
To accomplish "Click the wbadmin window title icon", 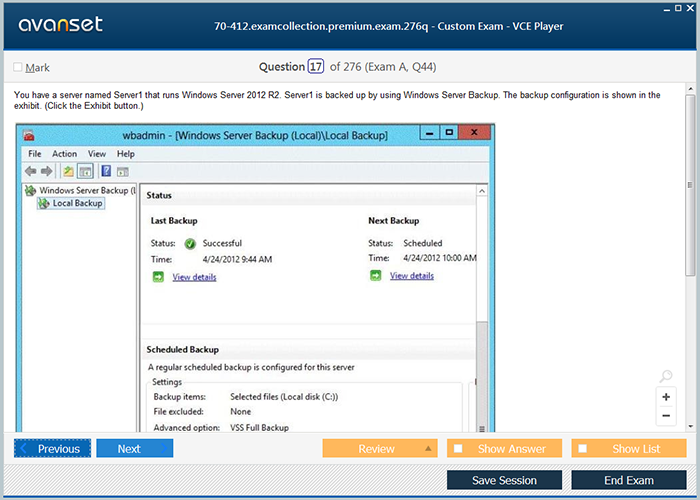I will click(x=29, y=135).
